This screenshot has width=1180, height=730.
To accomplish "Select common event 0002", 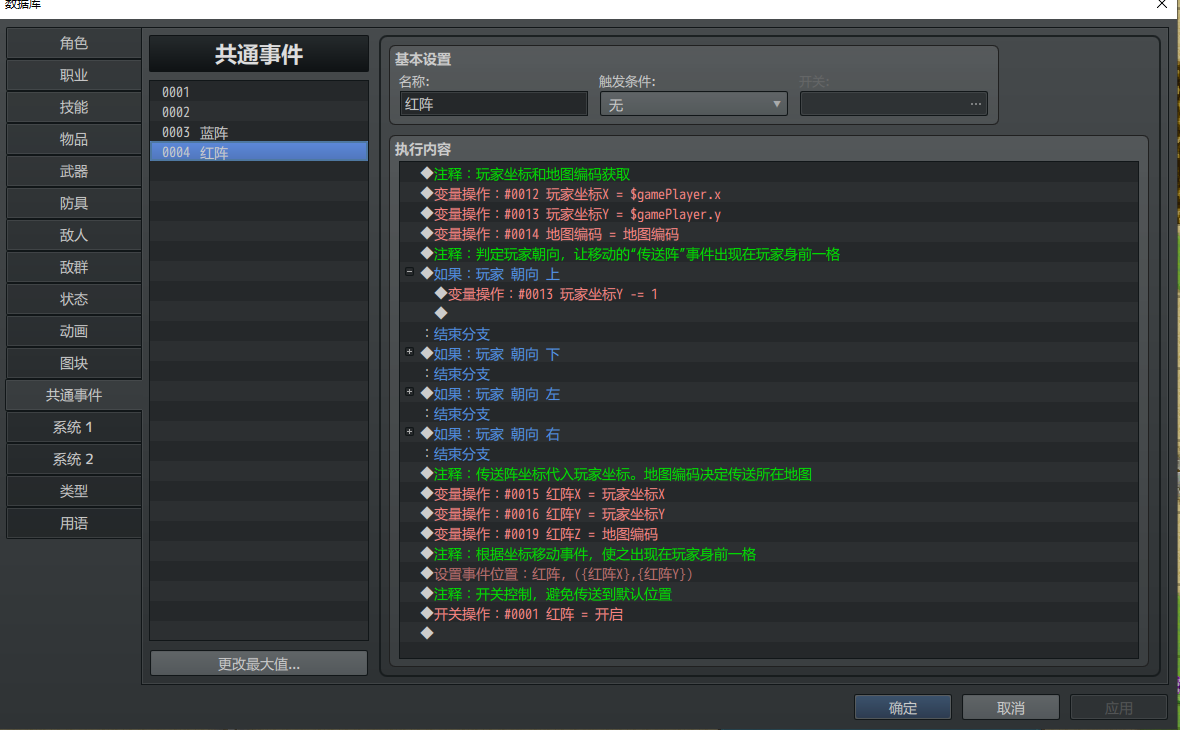I will (x=259, y=112).
